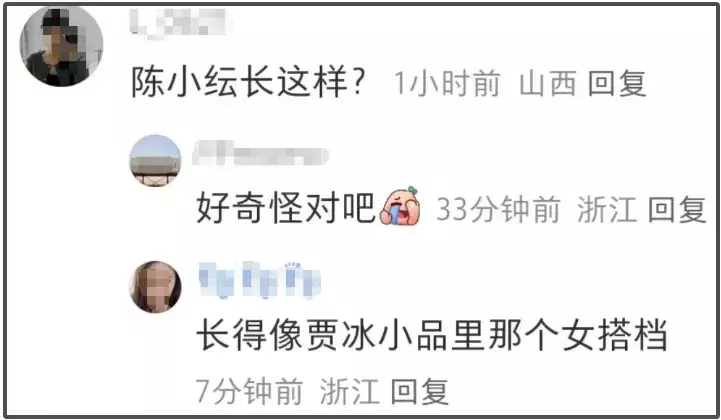Screen dimensions: 721x420
Task: Select the comment 陈小纭长这样?
Action: tap(248, 83)
